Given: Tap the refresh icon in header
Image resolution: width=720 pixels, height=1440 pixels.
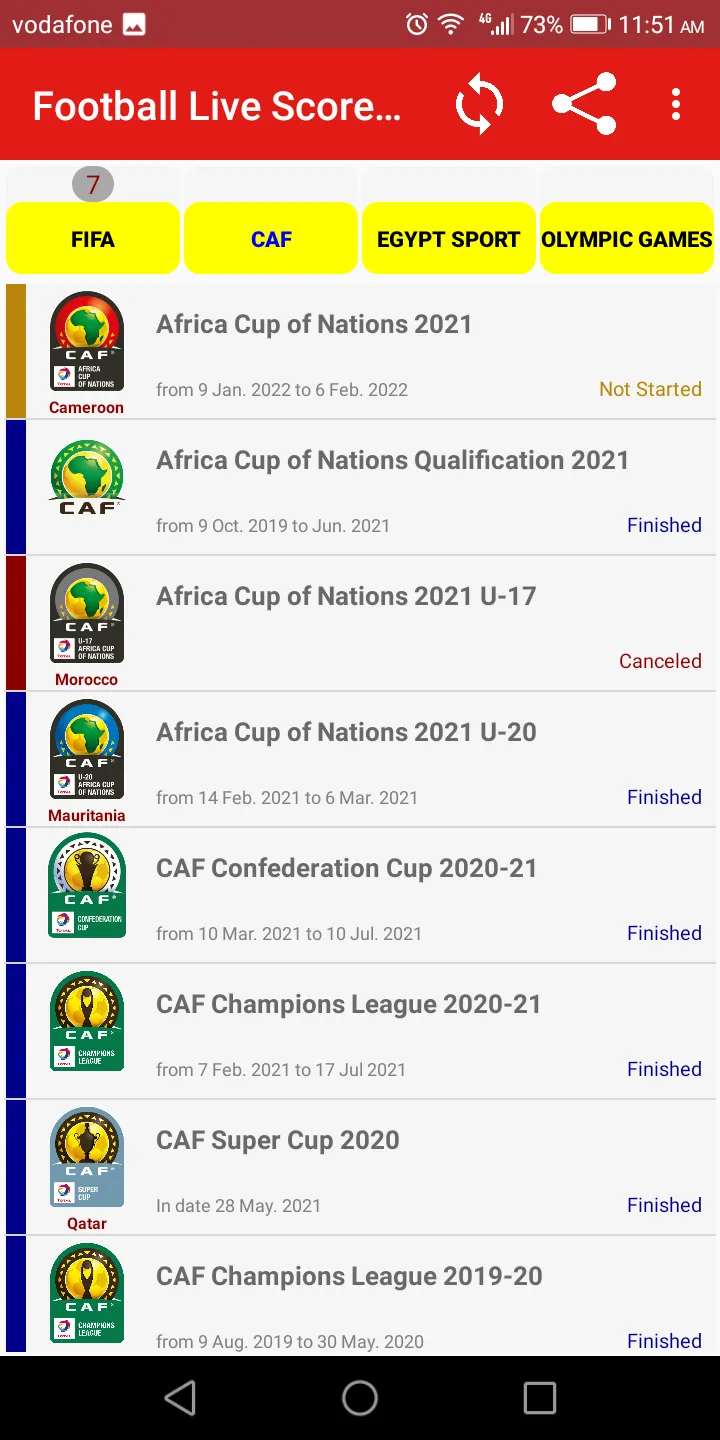Looking at the screenshot, I should 479,105.
